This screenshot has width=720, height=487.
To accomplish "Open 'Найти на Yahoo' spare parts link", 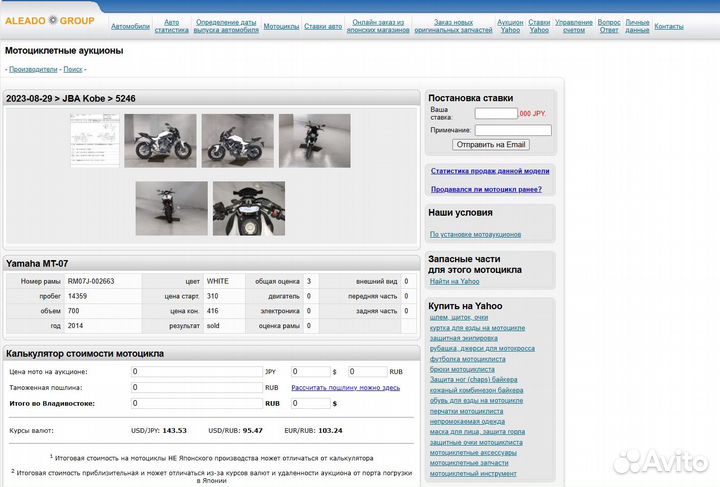I will tap(455, 282).
